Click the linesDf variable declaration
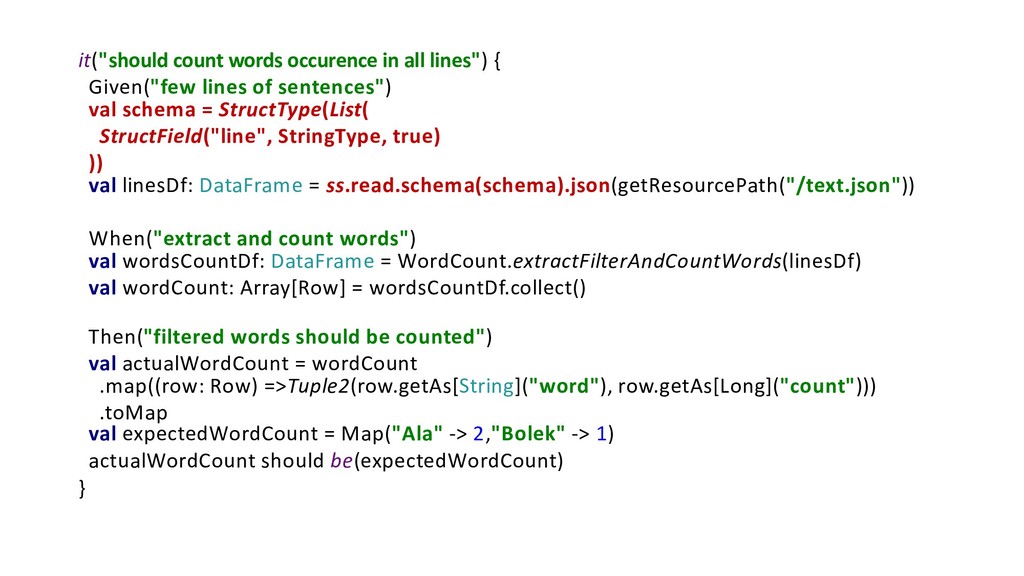This screenshot has height=576, width=1024. tap(157, 185)
